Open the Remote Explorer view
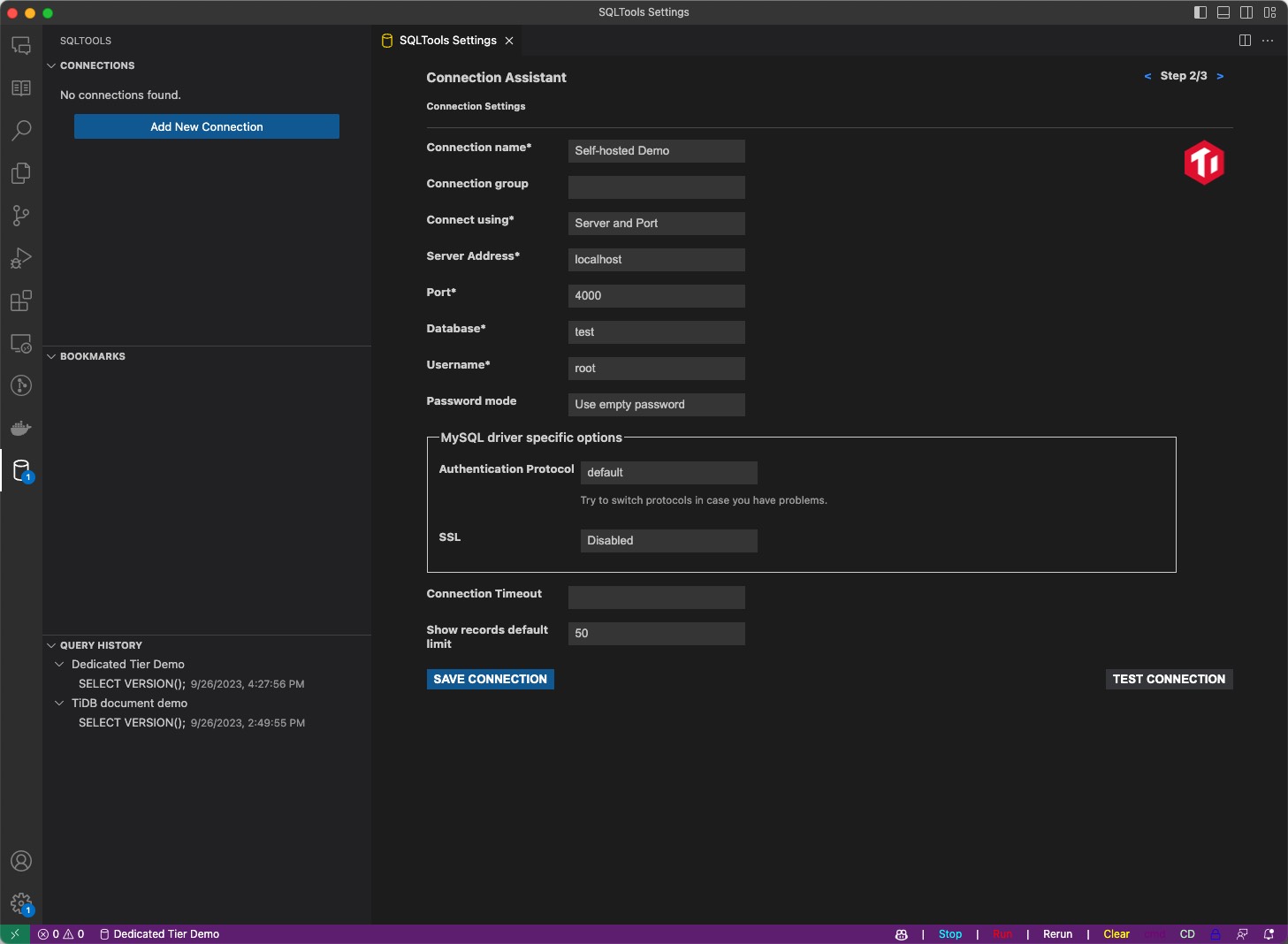The width and height of the screenshot is (1288, 944). [x=21, y=343]
